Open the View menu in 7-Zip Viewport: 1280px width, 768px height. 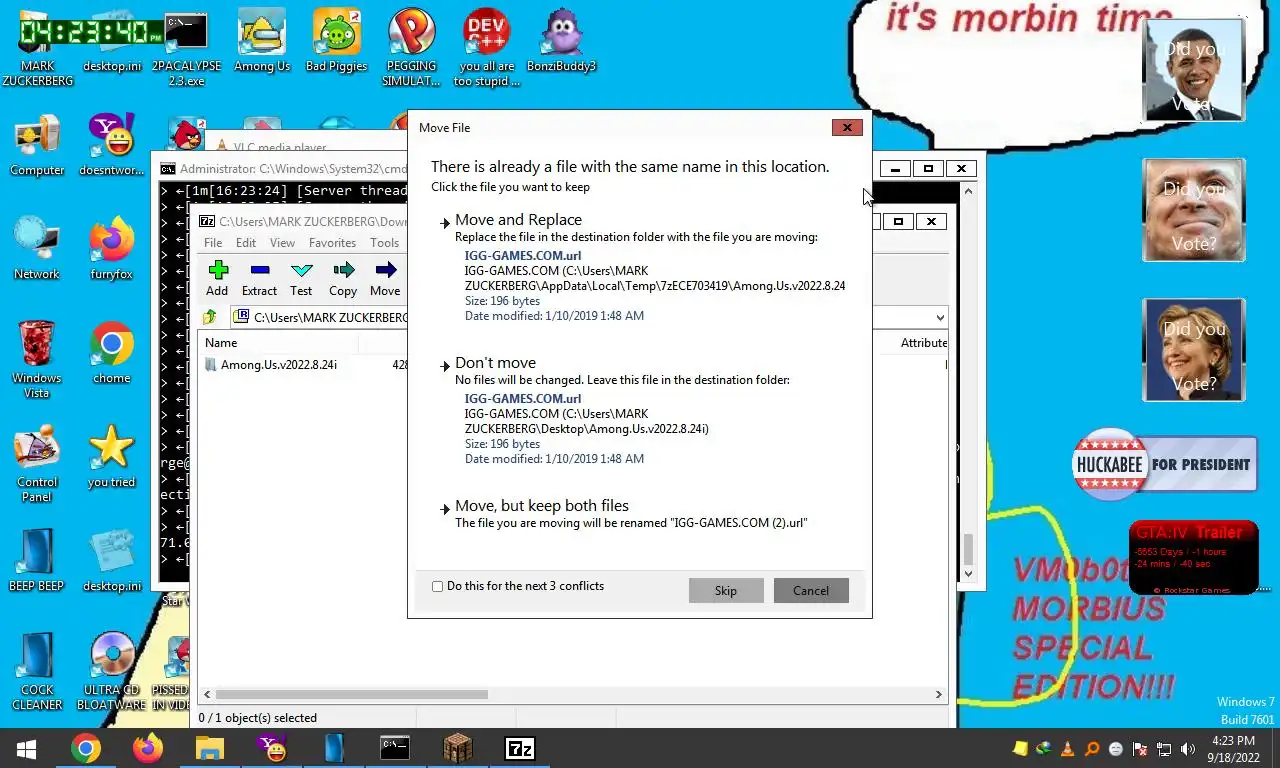point(282,243)
